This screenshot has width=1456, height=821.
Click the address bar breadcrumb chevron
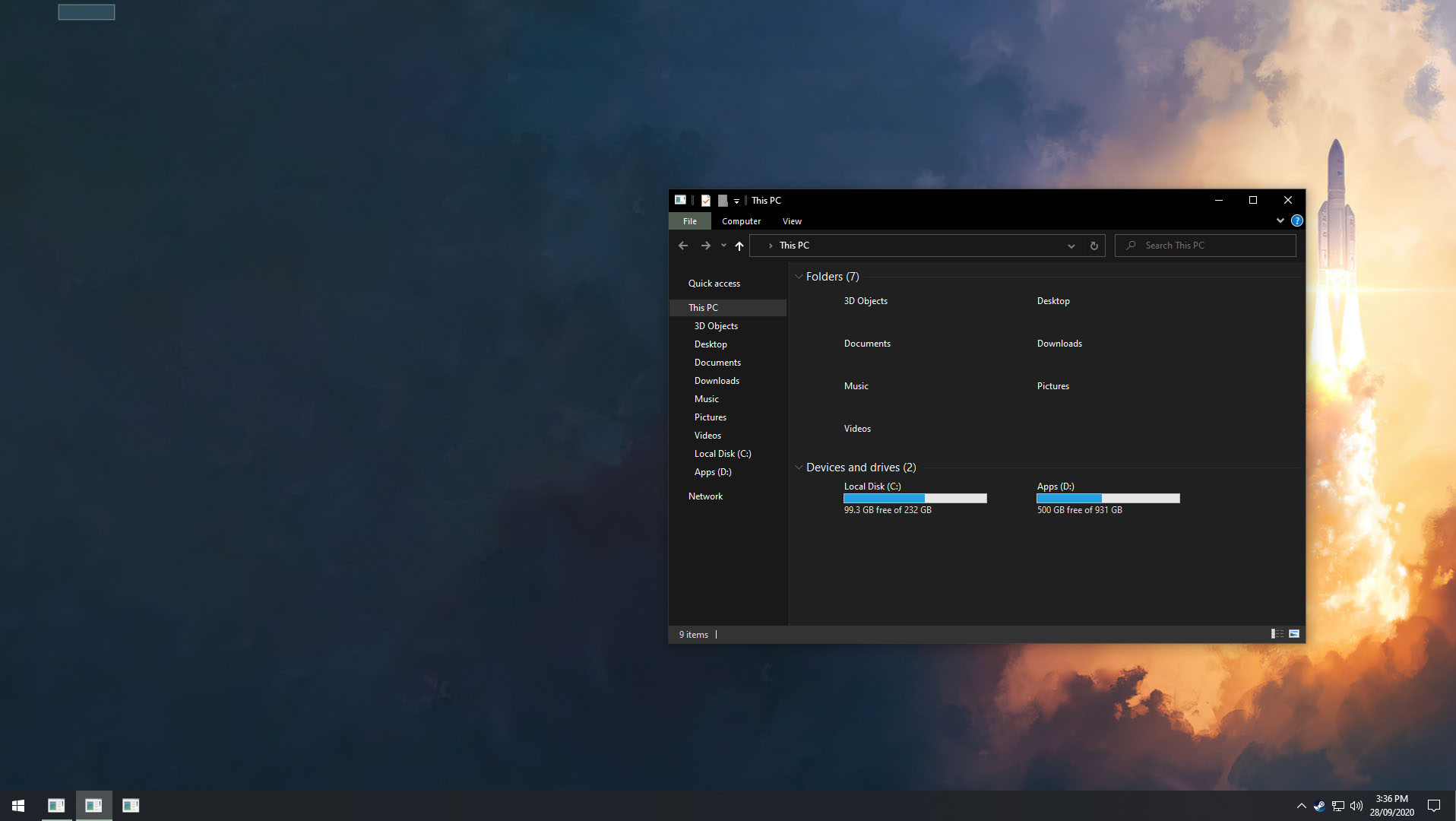pyautogui.click(x=771, y=246)
